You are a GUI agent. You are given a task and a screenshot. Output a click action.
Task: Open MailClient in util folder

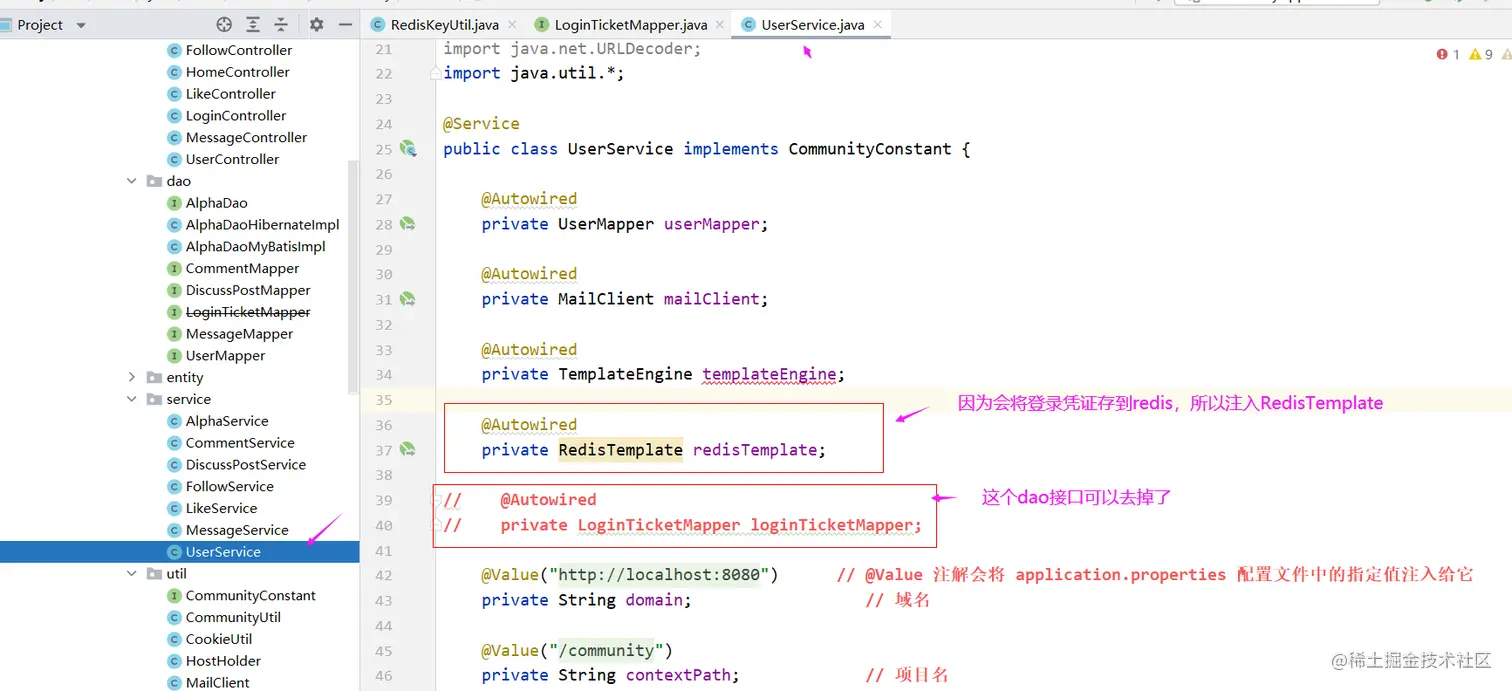coord(217,683)
